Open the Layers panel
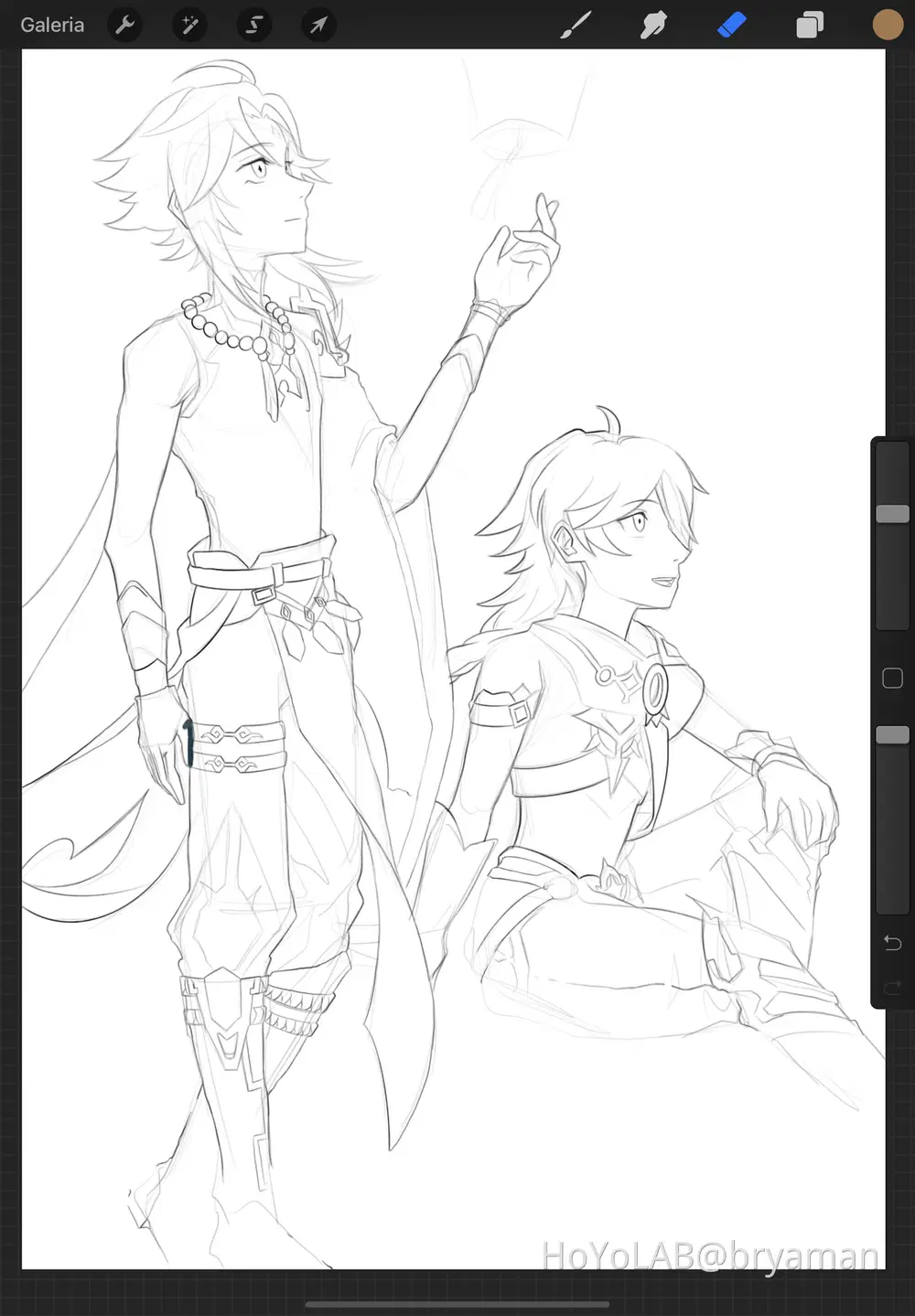The width and height of the screenshot is (915, 1316). click(810, 25)
